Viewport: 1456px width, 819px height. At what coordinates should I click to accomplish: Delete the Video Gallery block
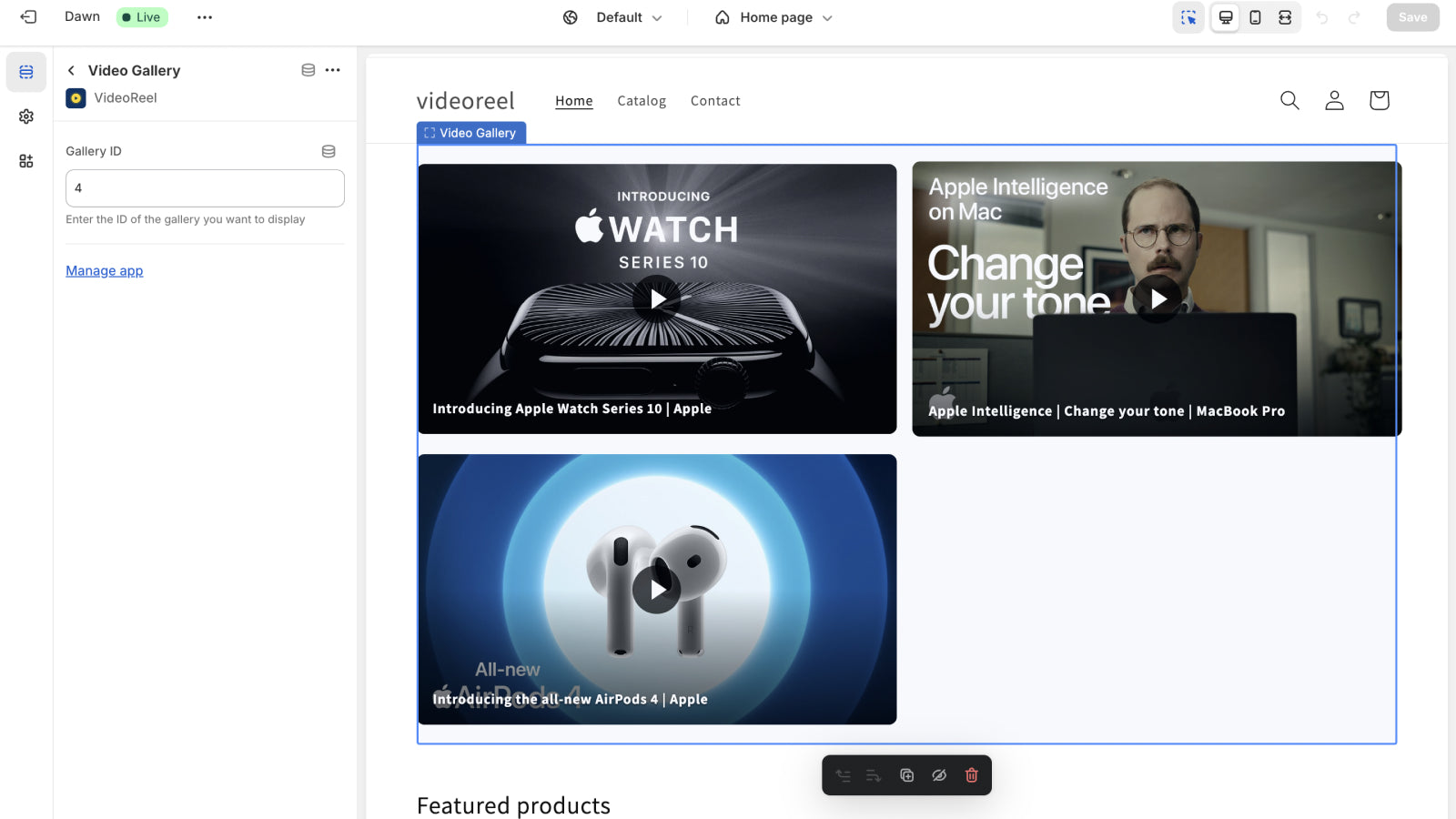click(x=970, y=774)
